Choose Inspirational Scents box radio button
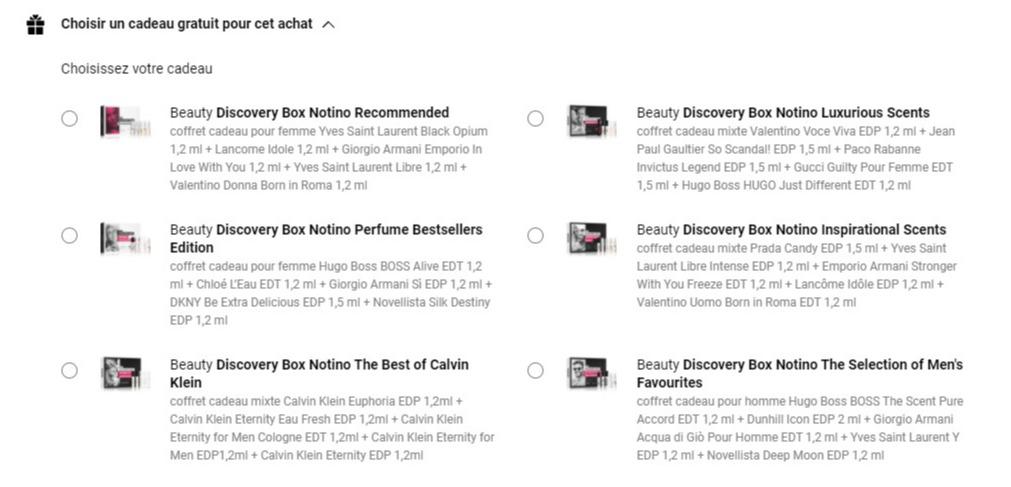 536,236
